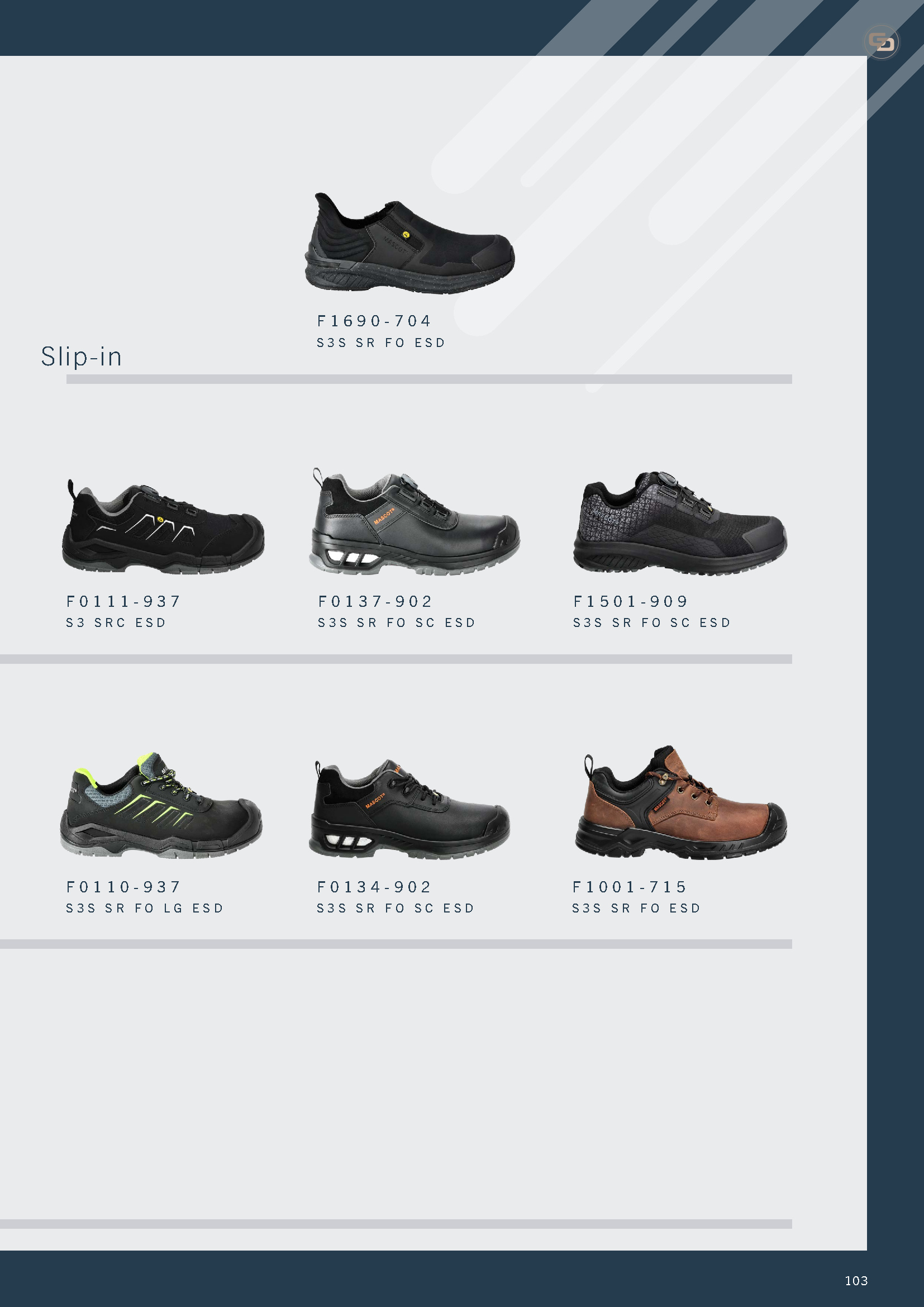
Task: Click page number 103
Action: pos(856,1281)
